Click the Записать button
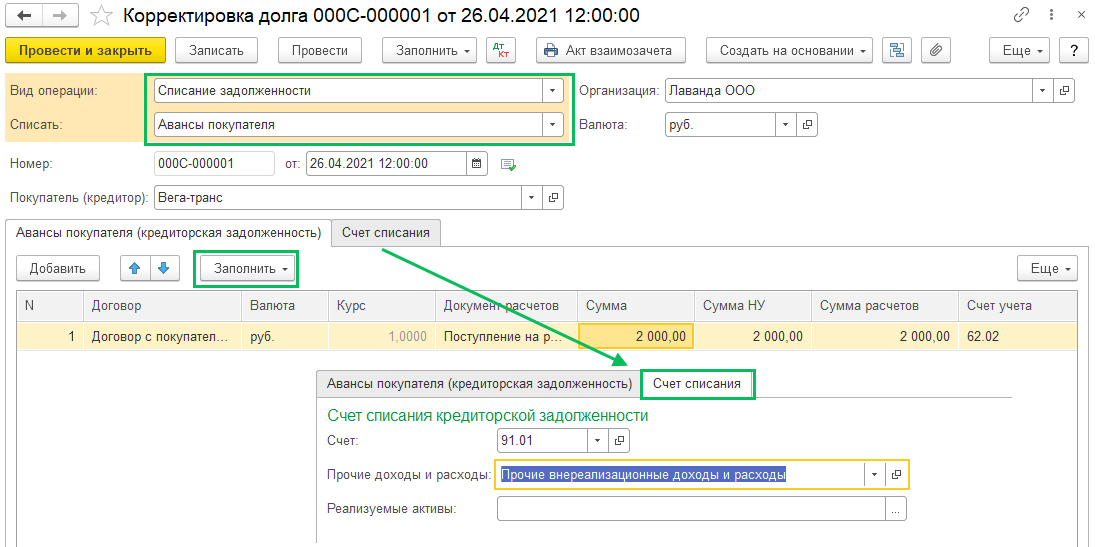The image size is (1095, 547). (216, 50)
